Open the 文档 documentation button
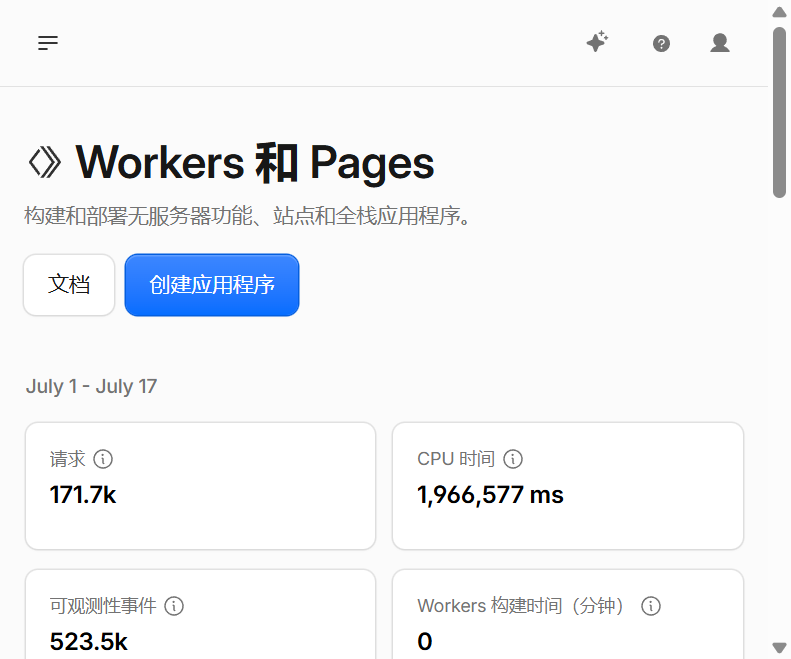 point(69,285)
